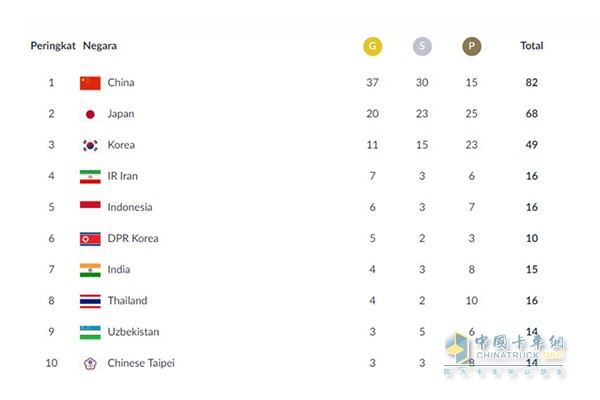Click the Chinese Taipei emblem icon
Image resolution: width=600 pixels, height=400 pixels.
tap(90, 363)
